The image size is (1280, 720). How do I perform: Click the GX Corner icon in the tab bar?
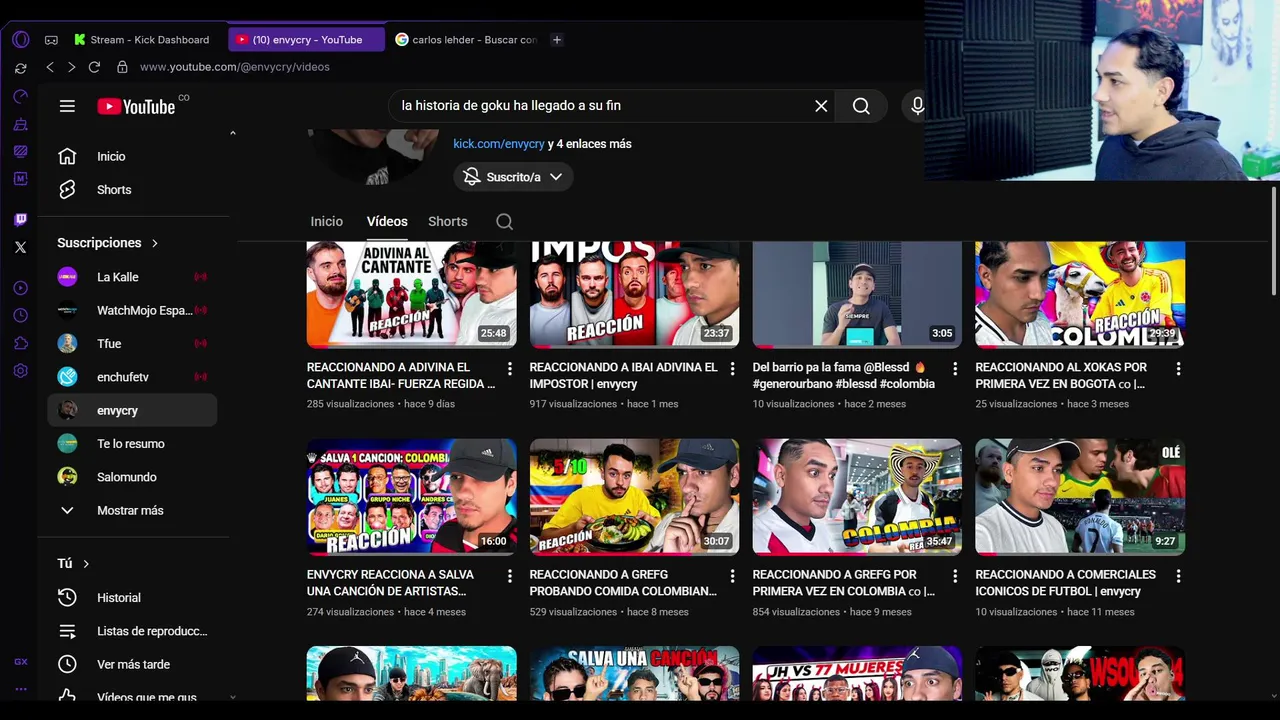click(51, 40)
